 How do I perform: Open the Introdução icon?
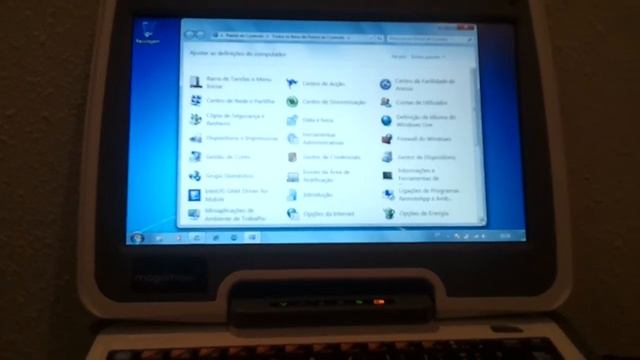click(x=292, y=195)
